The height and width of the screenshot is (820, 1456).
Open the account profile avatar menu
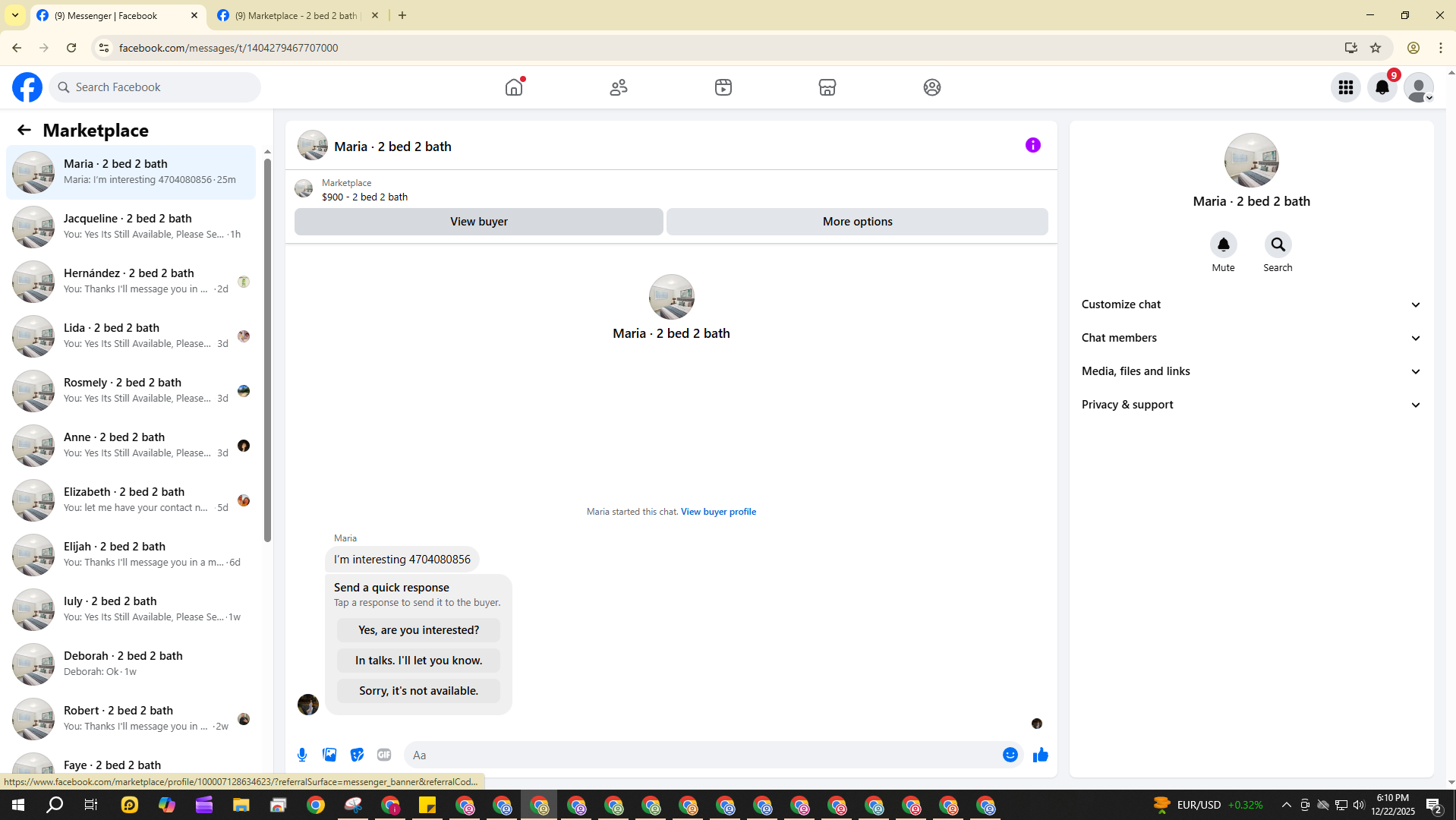(x=1419, y=87)
